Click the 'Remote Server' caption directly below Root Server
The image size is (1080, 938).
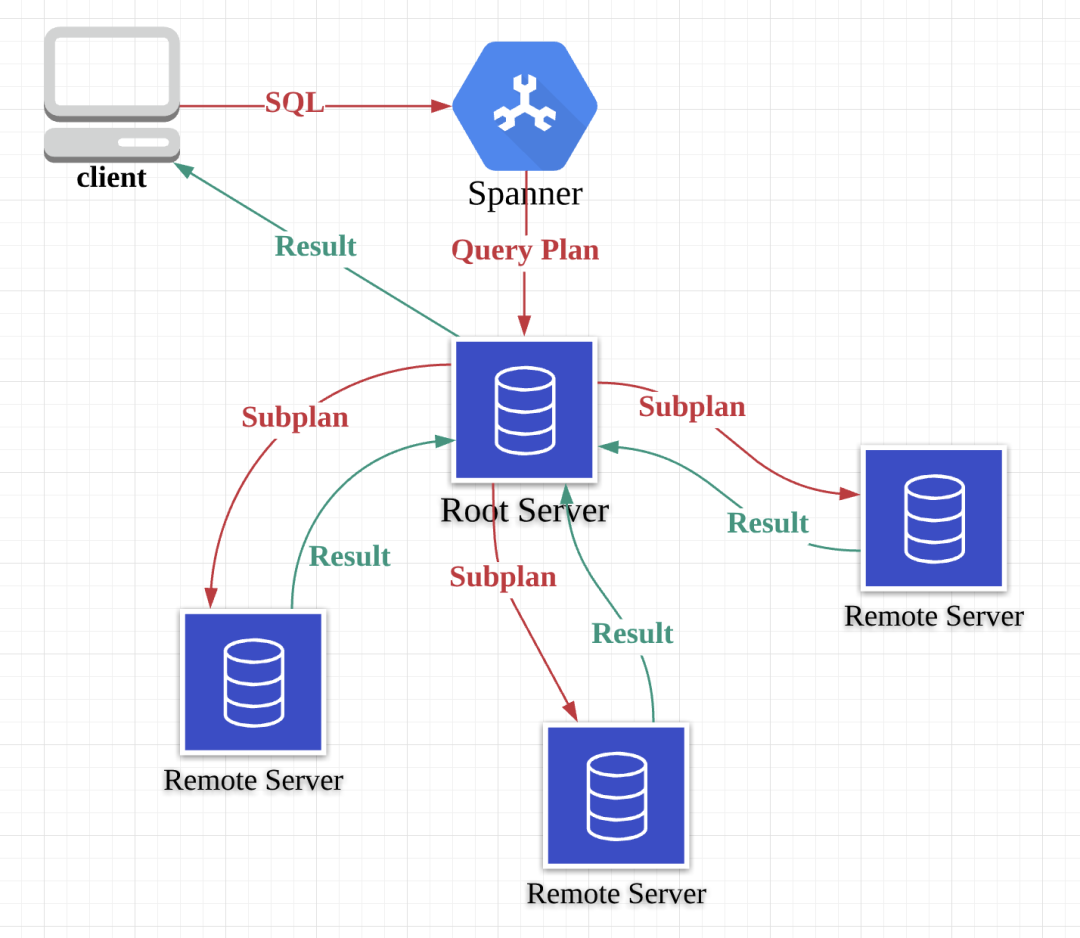[x=616, y=894]
